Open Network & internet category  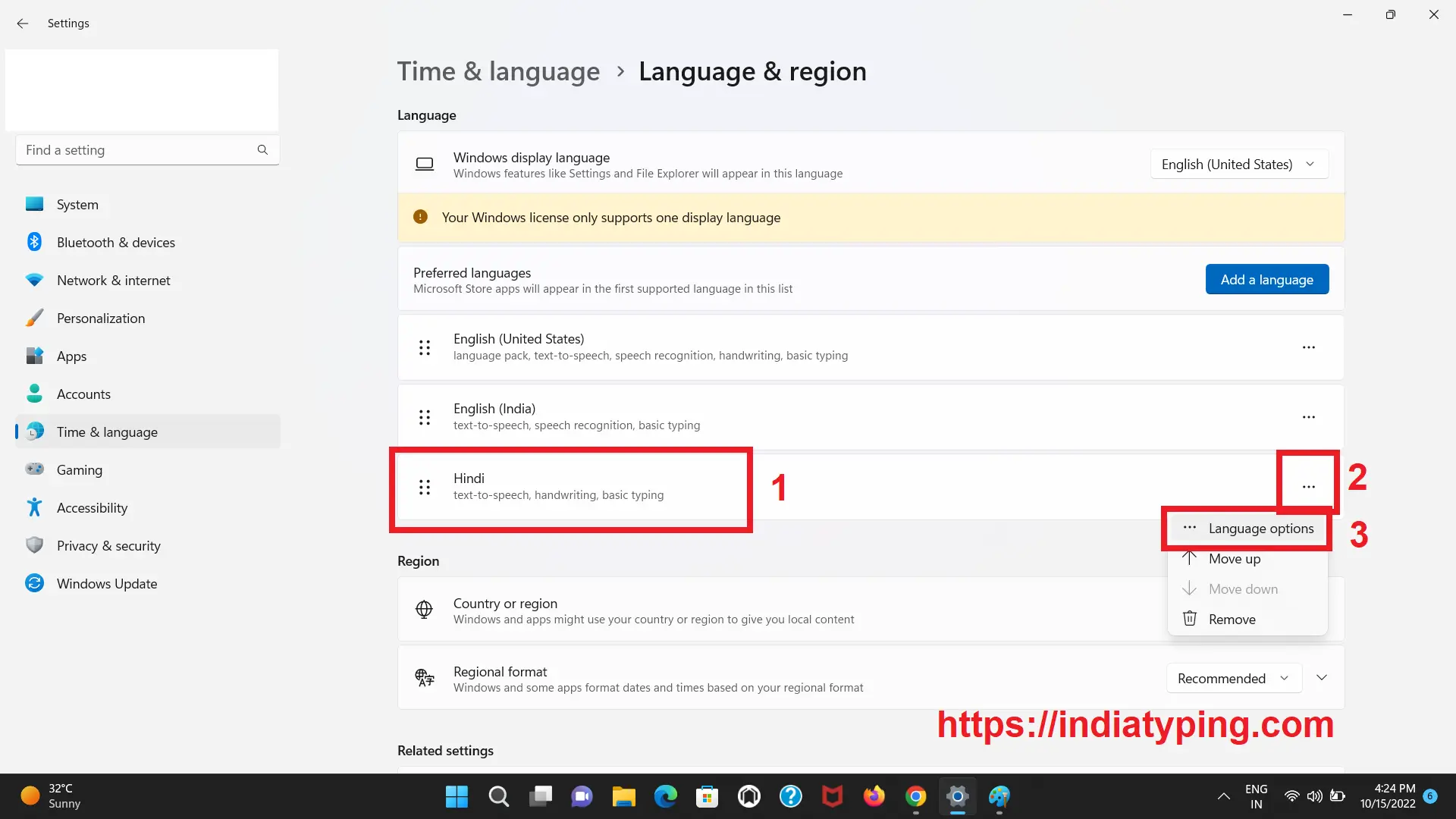click(148, 281)
